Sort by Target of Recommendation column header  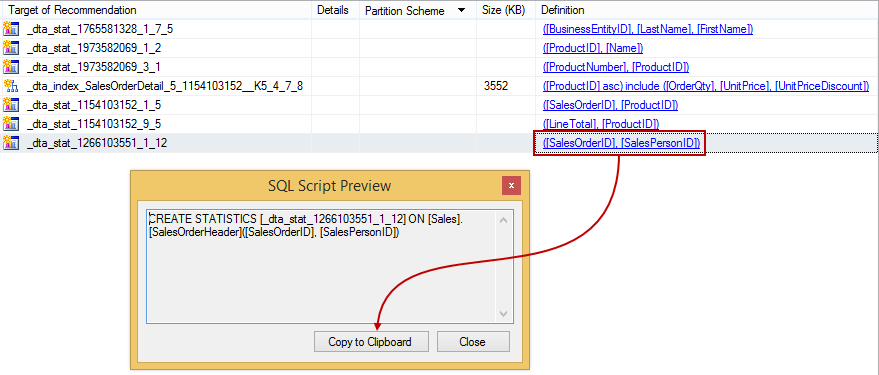(x=156, y=10)
